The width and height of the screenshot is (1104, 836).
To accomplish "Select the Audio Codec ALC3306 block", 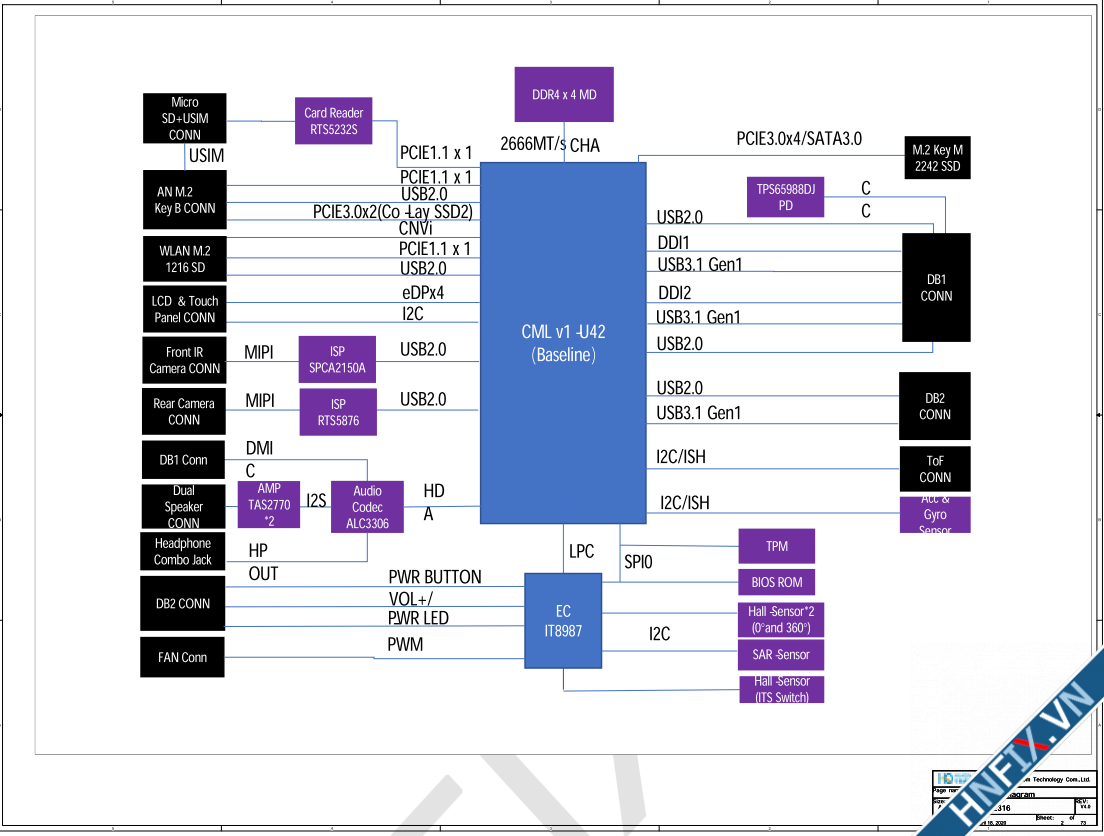I will (x=367, y=507).
